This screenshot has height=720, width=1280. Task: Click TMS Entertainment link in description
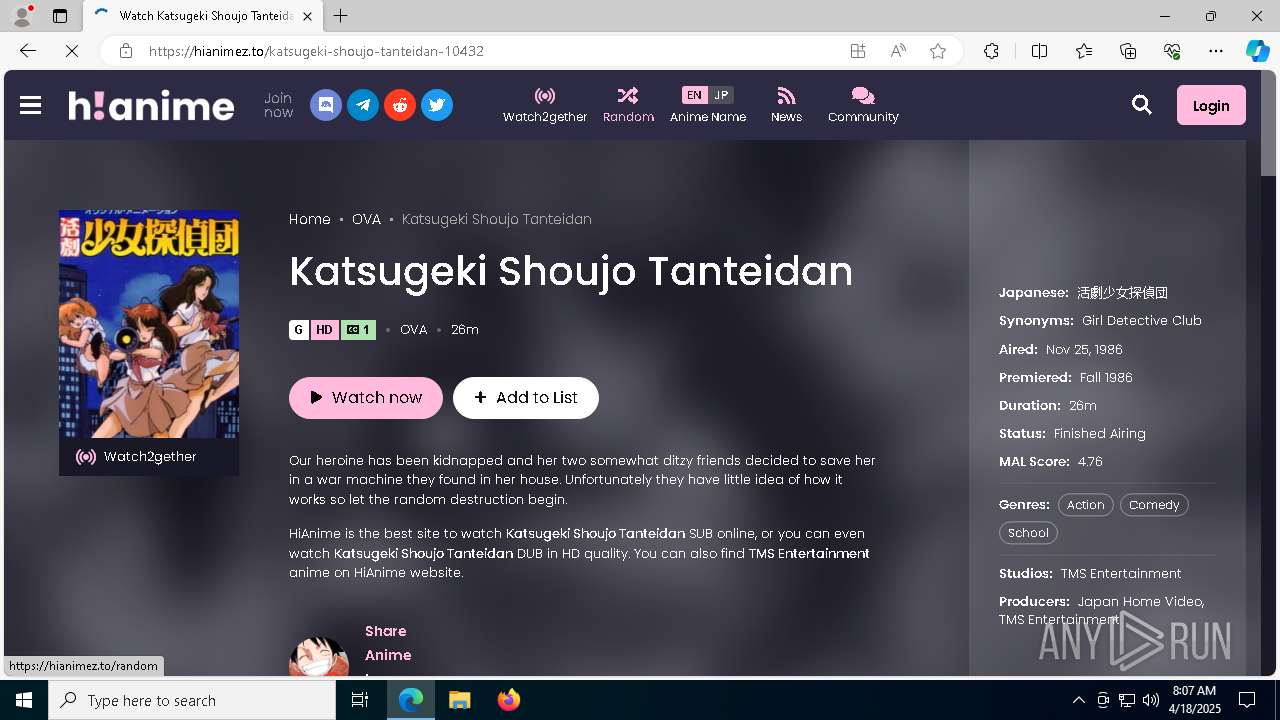click(x=809, y=553)
